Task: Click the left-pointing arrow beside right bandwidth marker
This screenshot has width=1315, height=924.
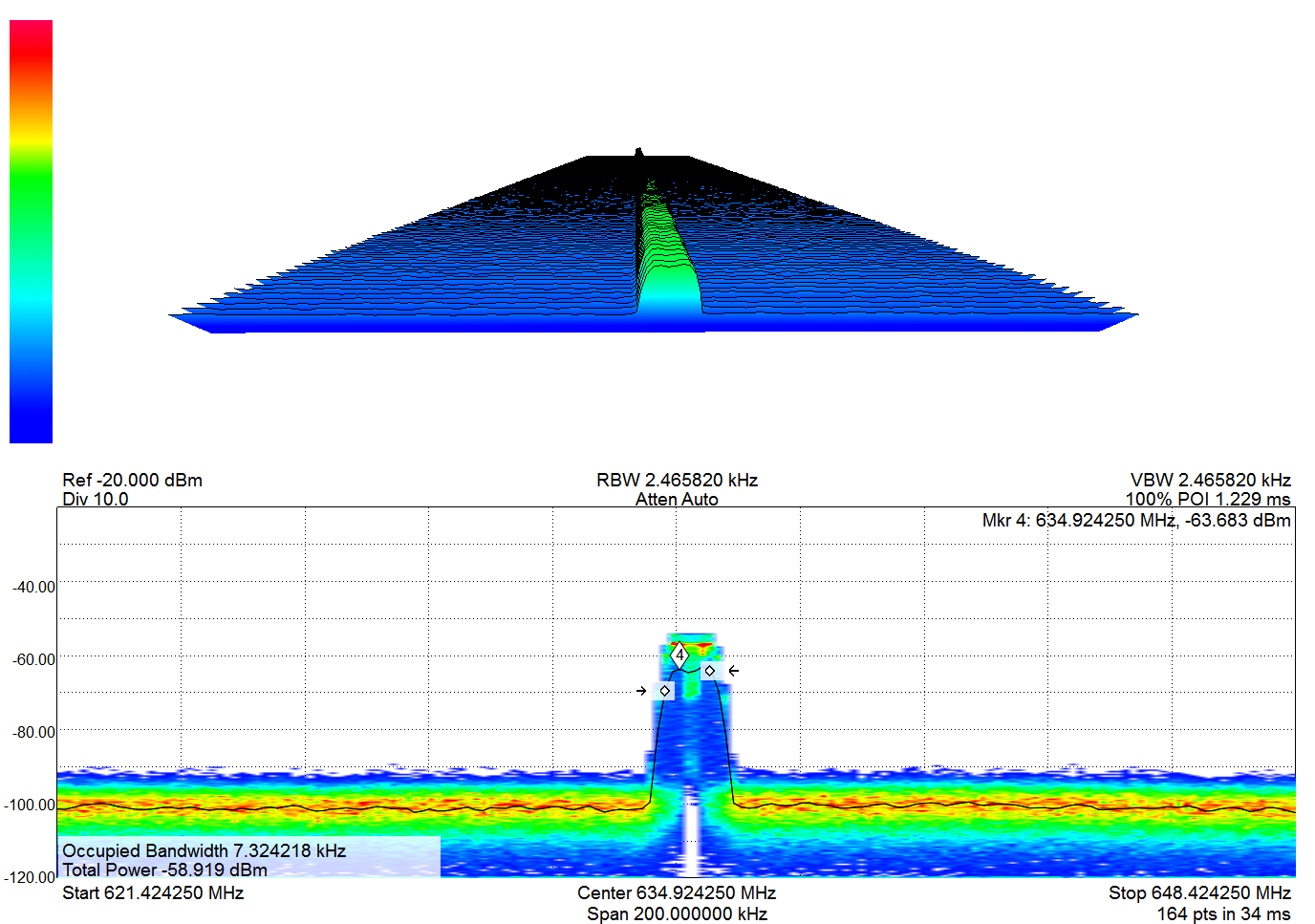Action: [733, 671]
